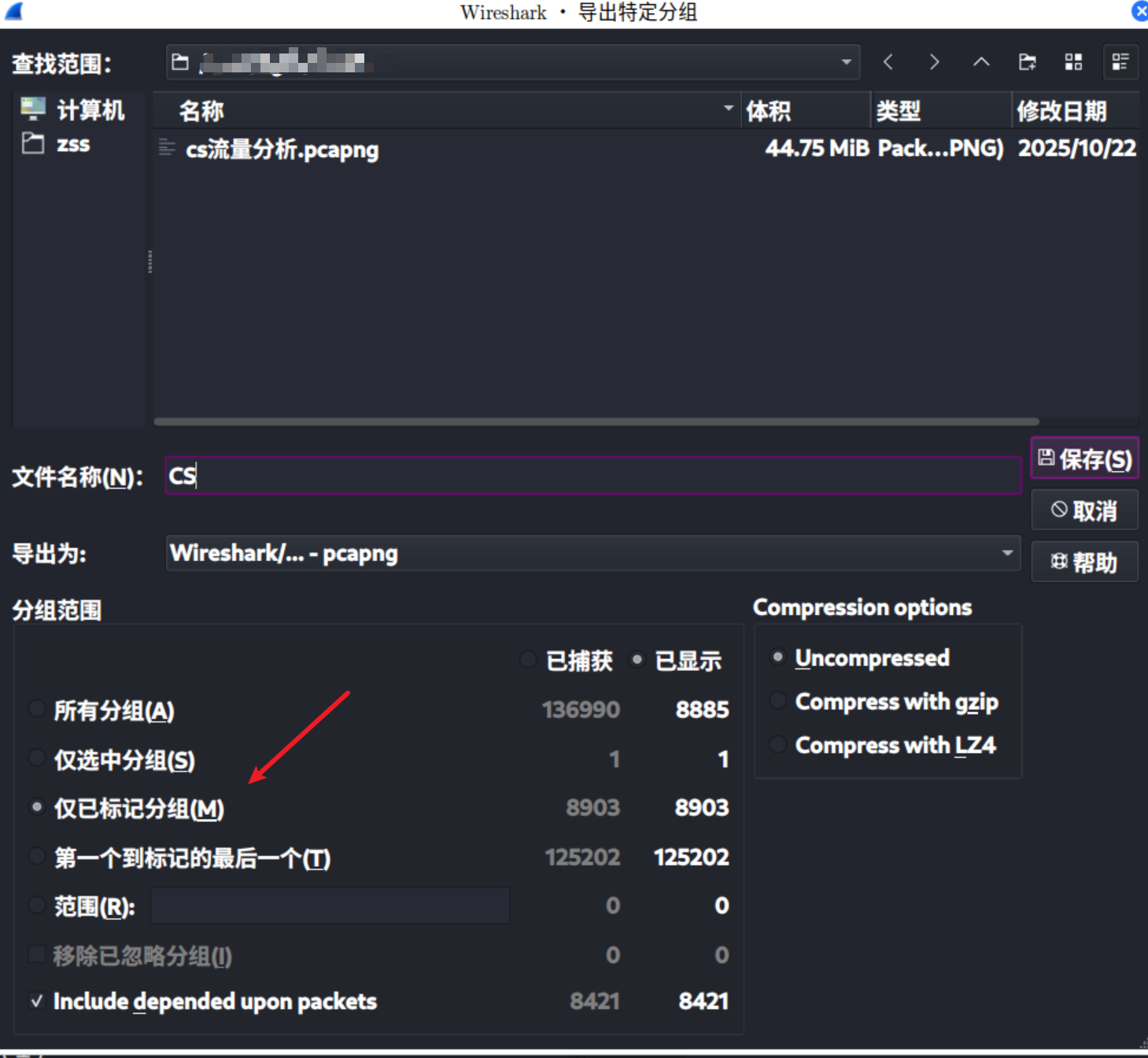
Task: Choose the 仅选中分组(S) radio option
Action: tap(36, 758)
